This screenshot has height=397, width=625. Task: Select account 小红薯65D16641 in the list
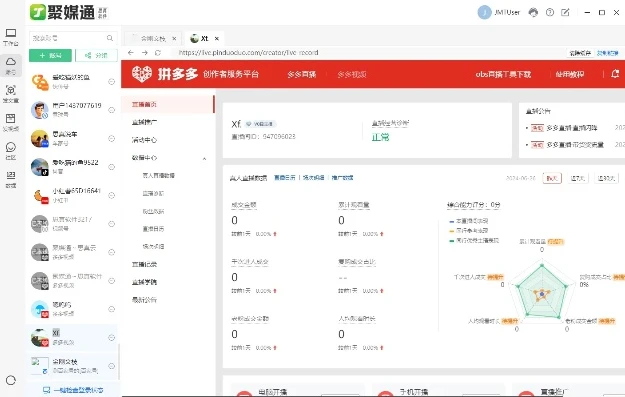[x=73, y=195]
